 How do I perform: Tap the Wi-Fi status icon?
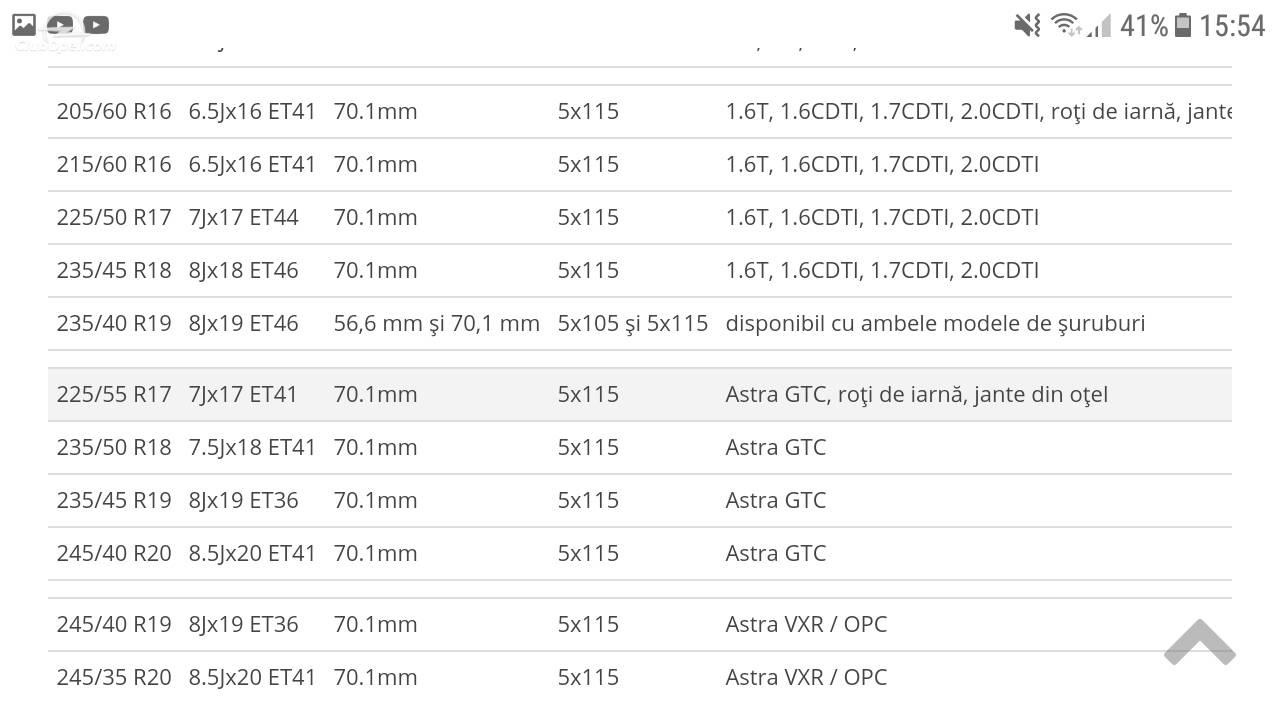click(x=1066, y=25)
